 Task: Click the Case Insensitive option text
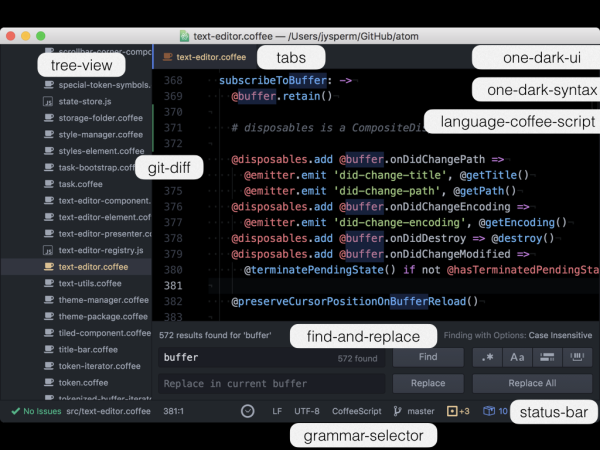point(560,335)
